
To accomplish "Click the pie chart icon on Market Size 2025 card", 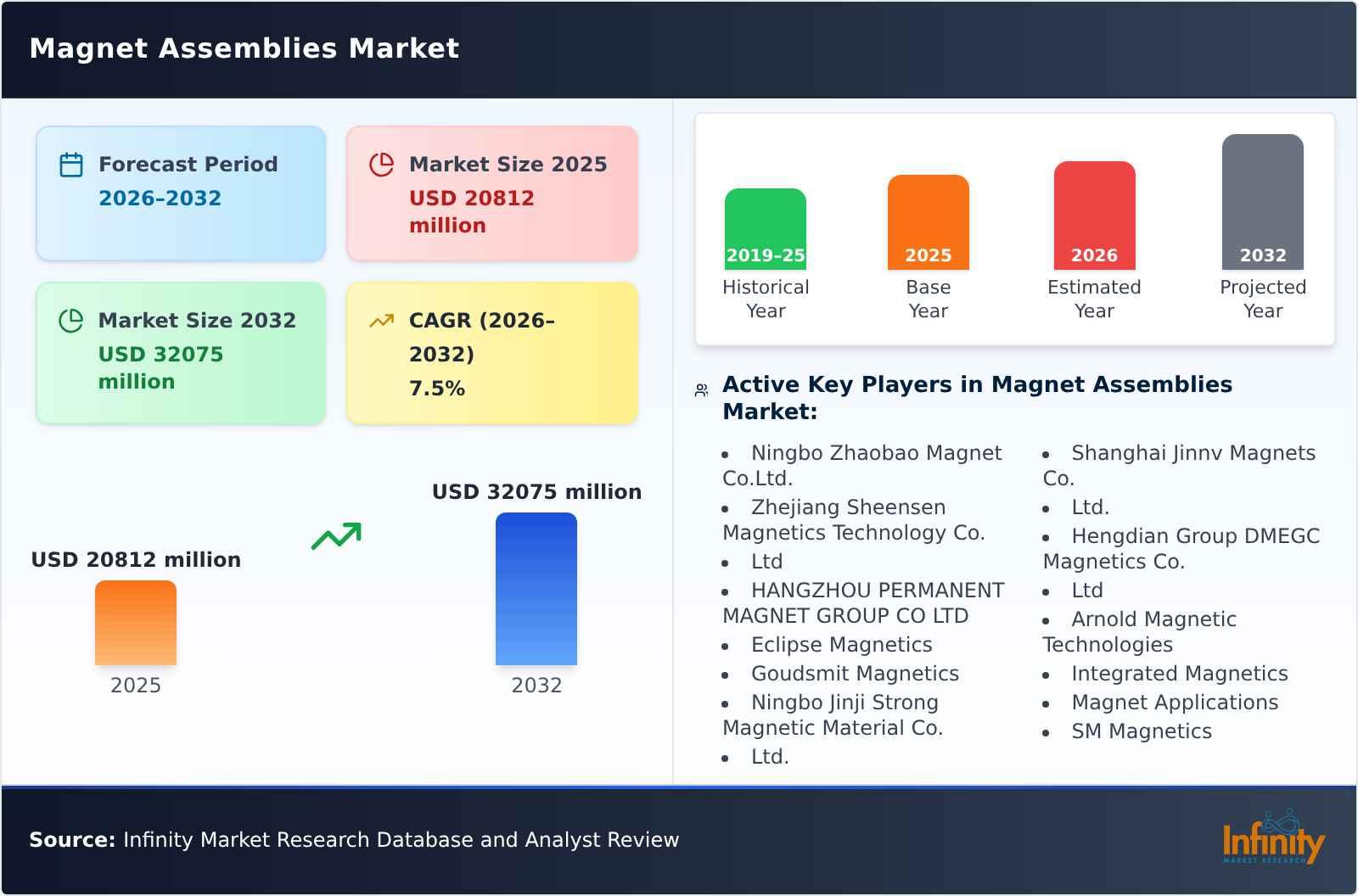I will [x=382, y=163].
